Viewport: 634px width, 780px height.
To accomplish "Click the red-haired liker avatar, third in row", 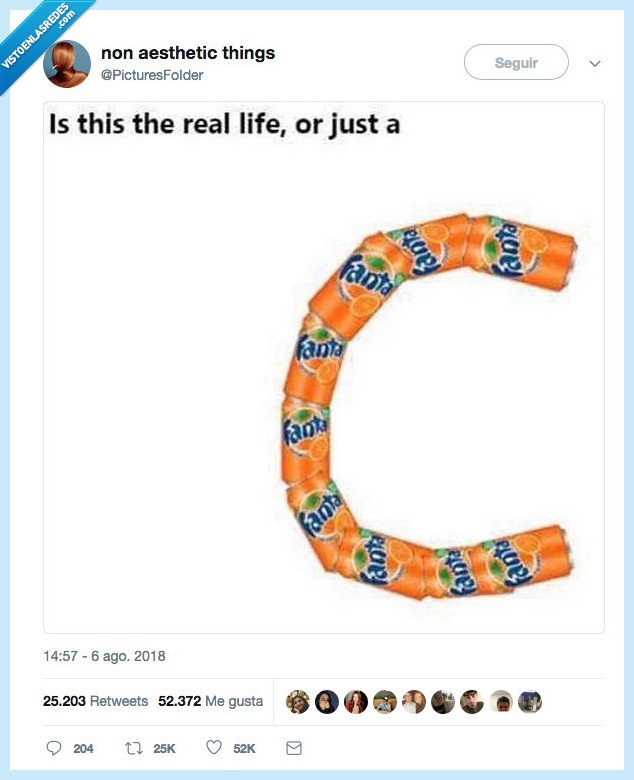I will click(x=356, y=702).
